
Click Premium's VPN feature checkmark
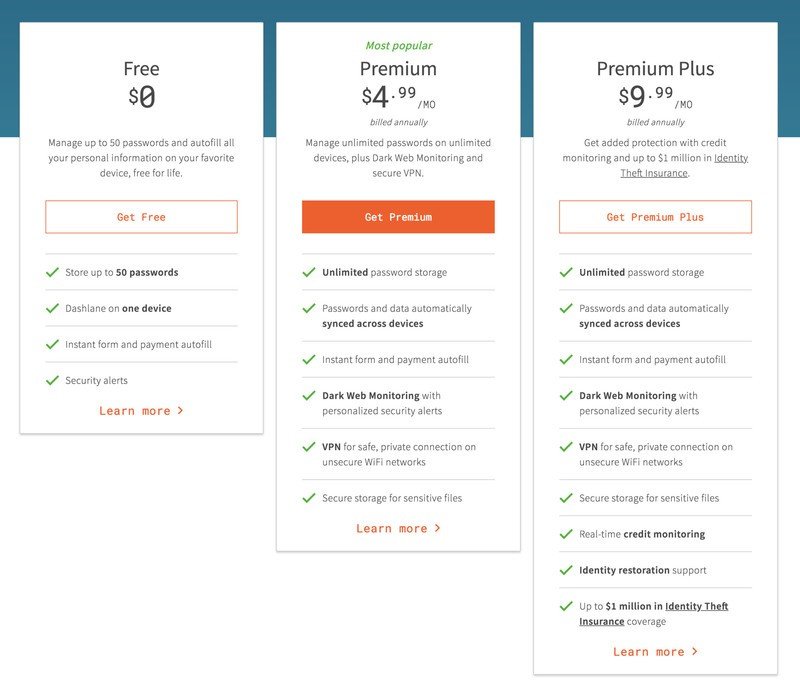[x=309, y=447]
